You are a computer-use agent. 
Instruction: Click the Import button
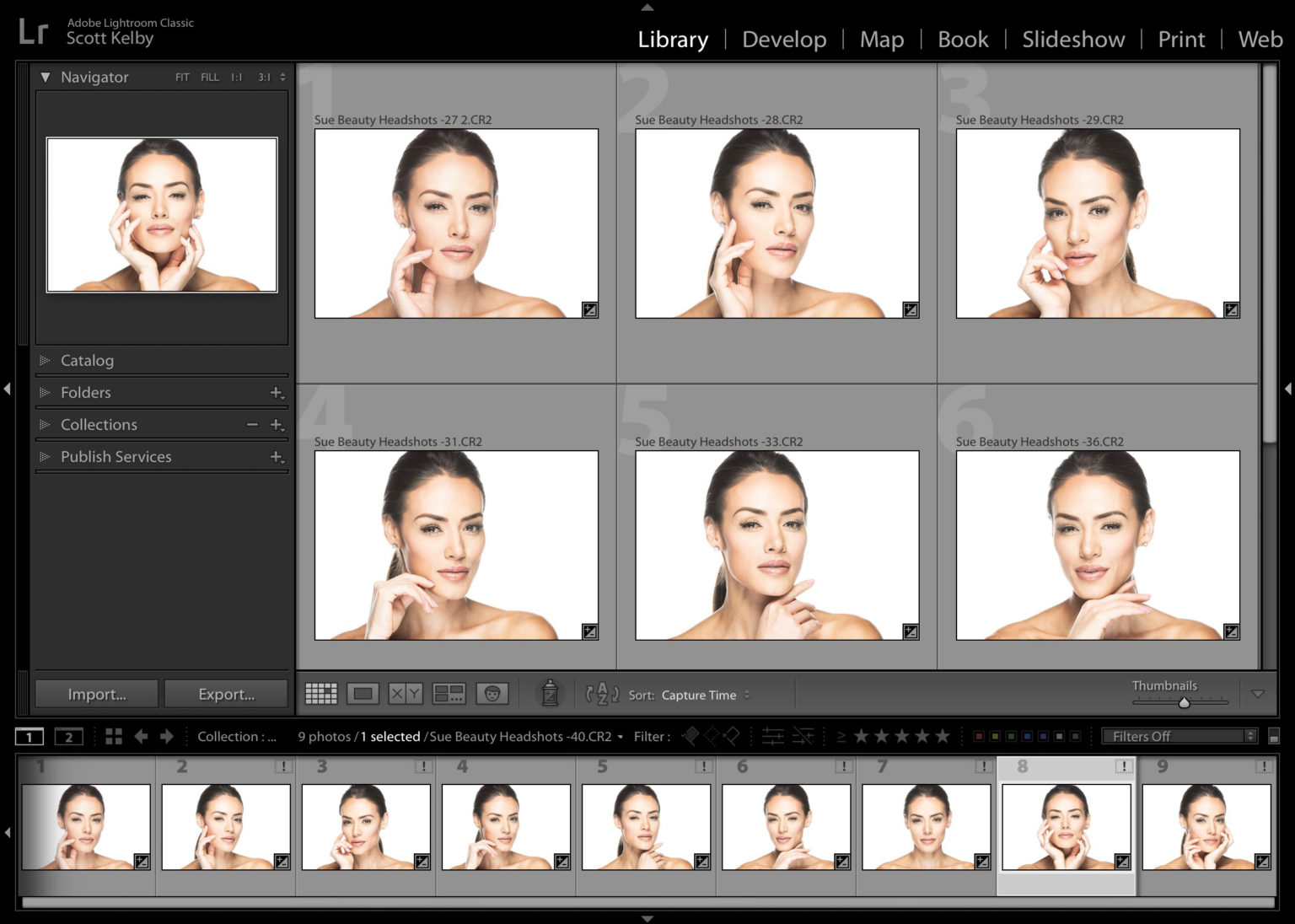point(95,694)
